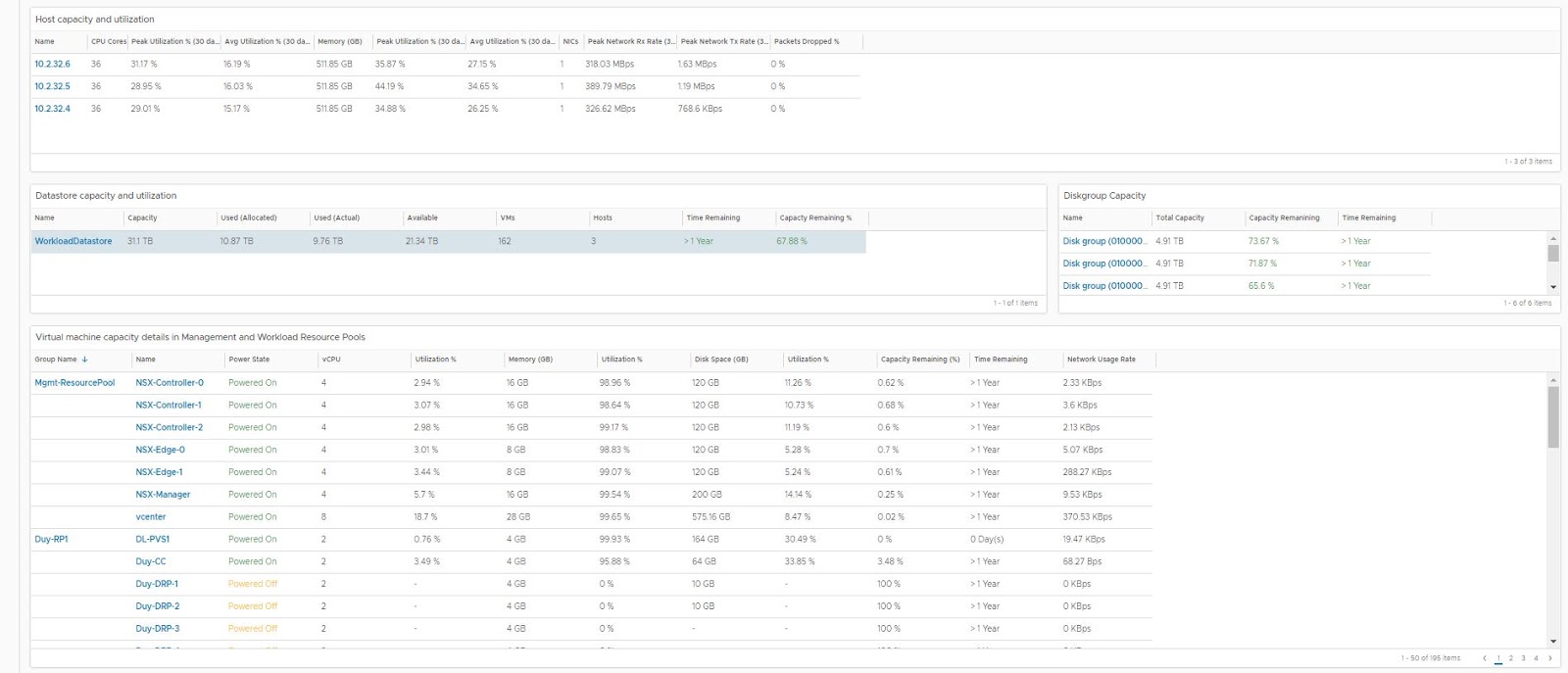Click scroll-down arrow of VM capacity table

pos(1553,641)
